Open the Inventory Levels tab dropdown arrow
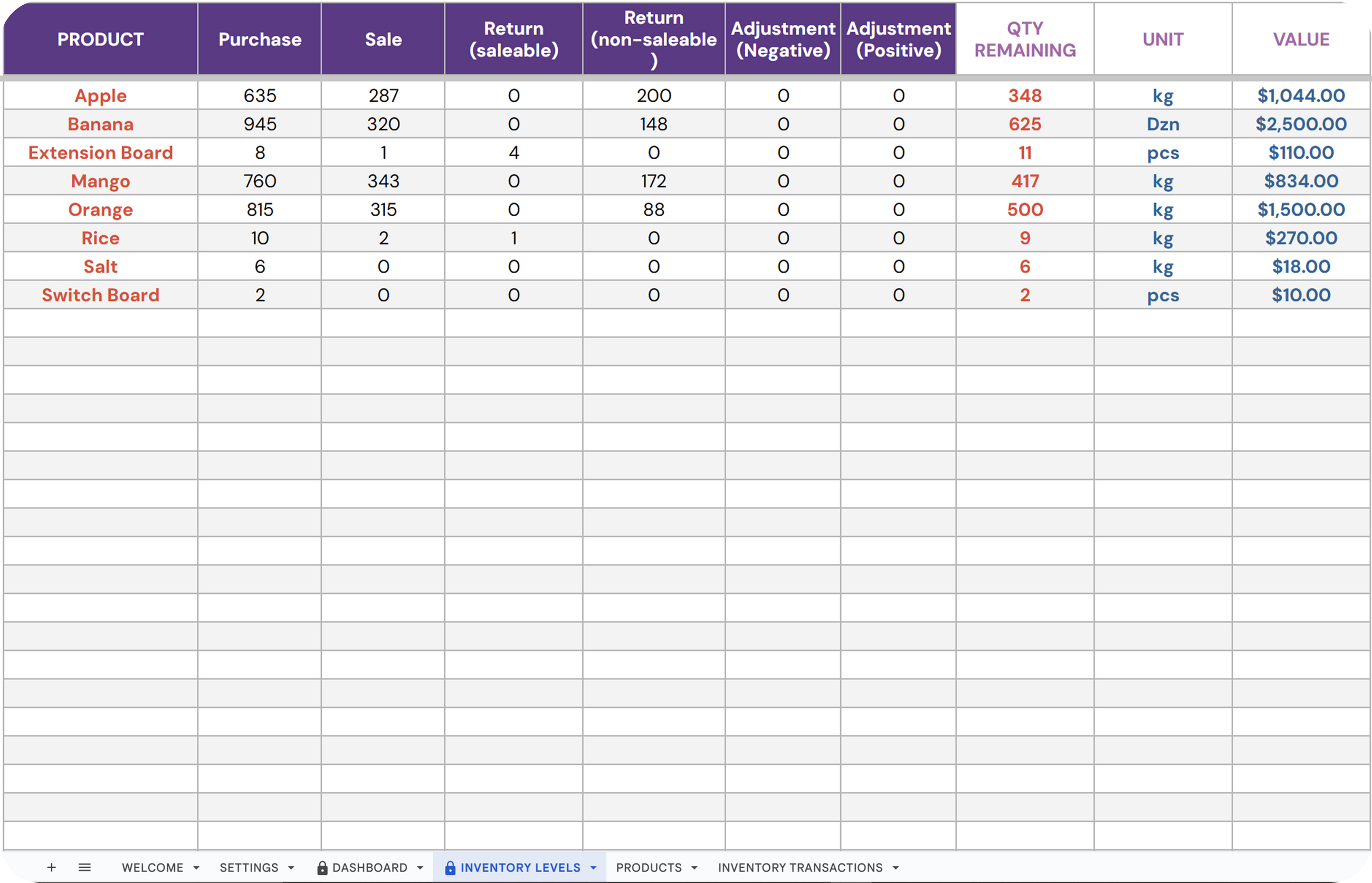 tap(594, 868)
